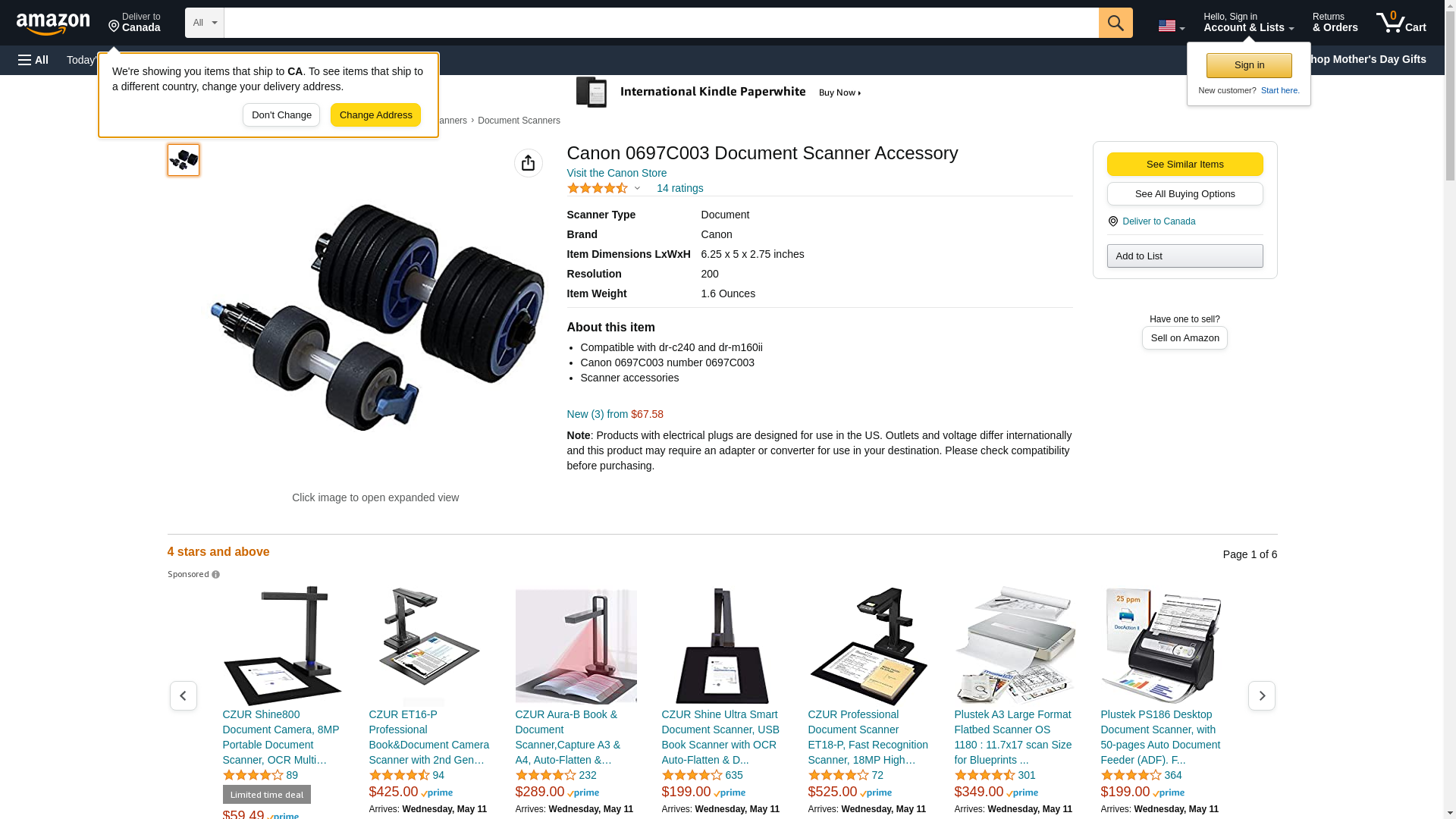The width and height of the screenshot is (1456, 819).
Task: Select the scanner roller product thumbnail
Action: click(184, 160)
